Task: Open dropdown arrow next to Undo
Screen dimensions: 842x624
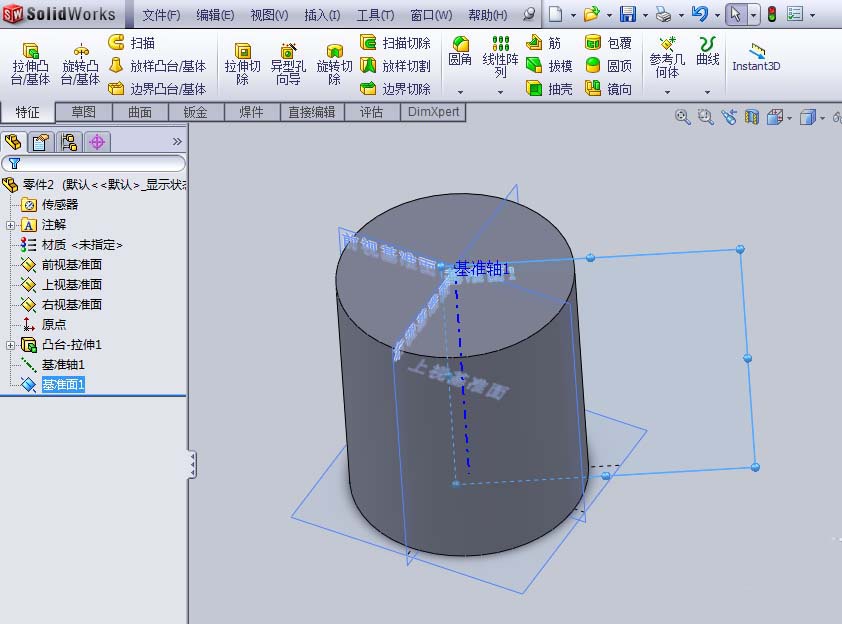Action: click(717, 16)
